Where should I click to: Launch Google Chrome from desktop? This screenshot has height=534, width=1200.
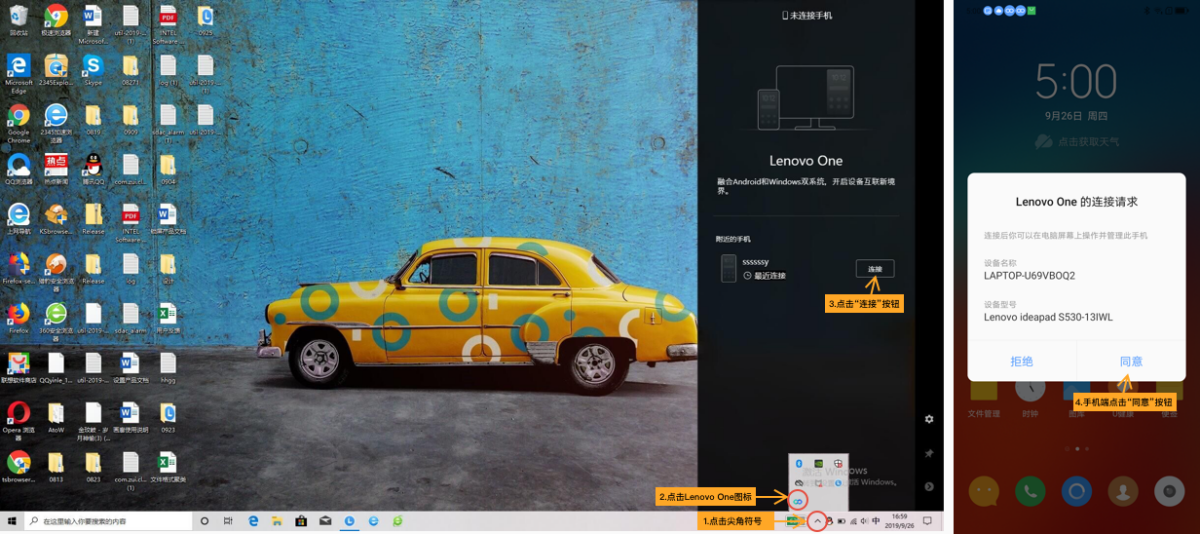tap(18, 118)
